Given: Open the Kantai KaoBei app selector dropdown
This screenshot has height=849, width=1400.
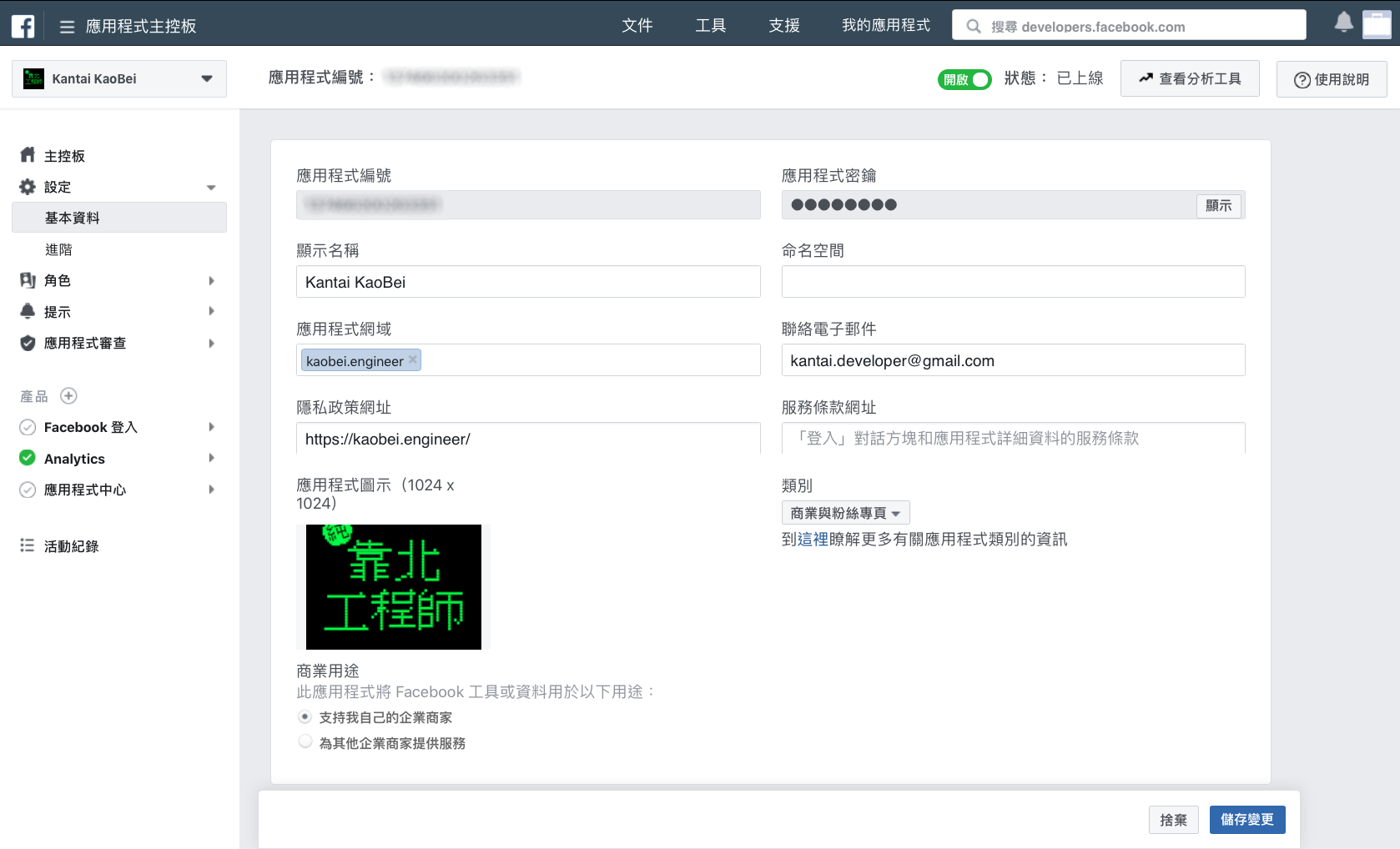Looking at the screenshot, I should click(x=119, y=78).
